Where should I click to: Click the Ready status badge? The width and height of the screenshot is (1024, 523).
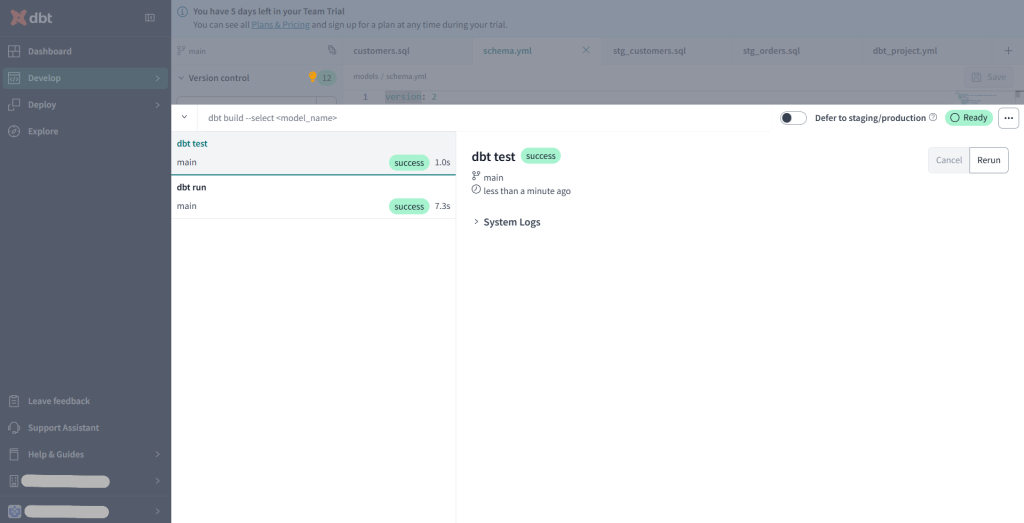[x=968, y=118]
